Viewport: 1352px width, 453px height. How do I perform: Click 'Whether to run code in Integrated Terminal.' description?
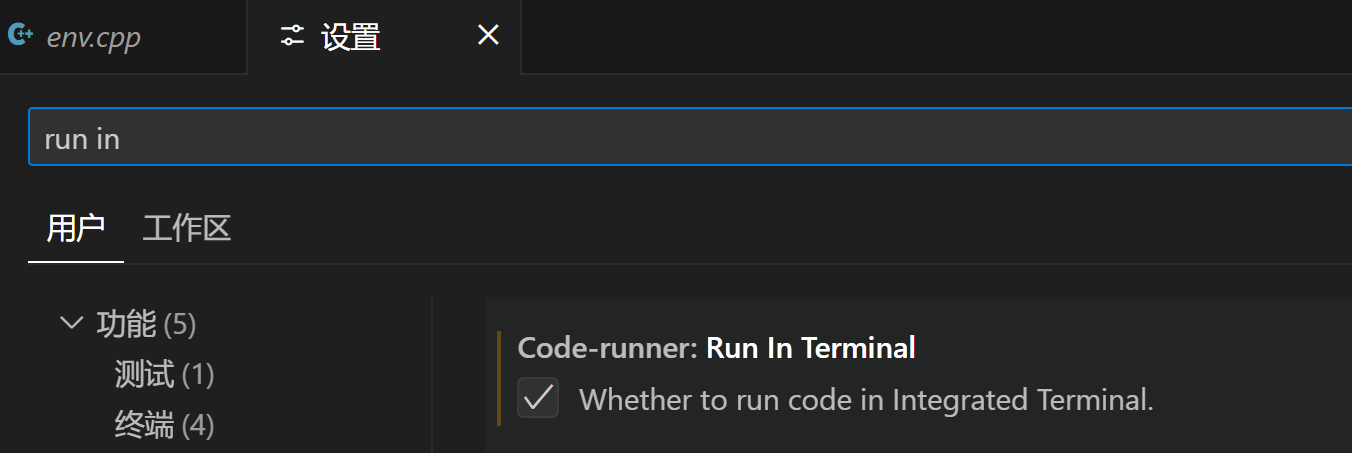866,400
